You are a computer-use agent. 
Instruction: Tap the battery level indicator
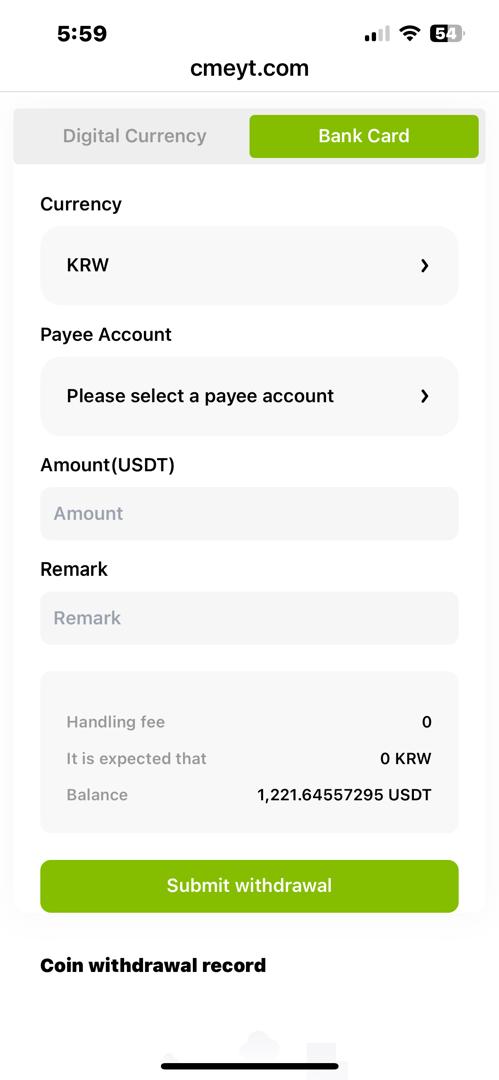coord(447,33)
